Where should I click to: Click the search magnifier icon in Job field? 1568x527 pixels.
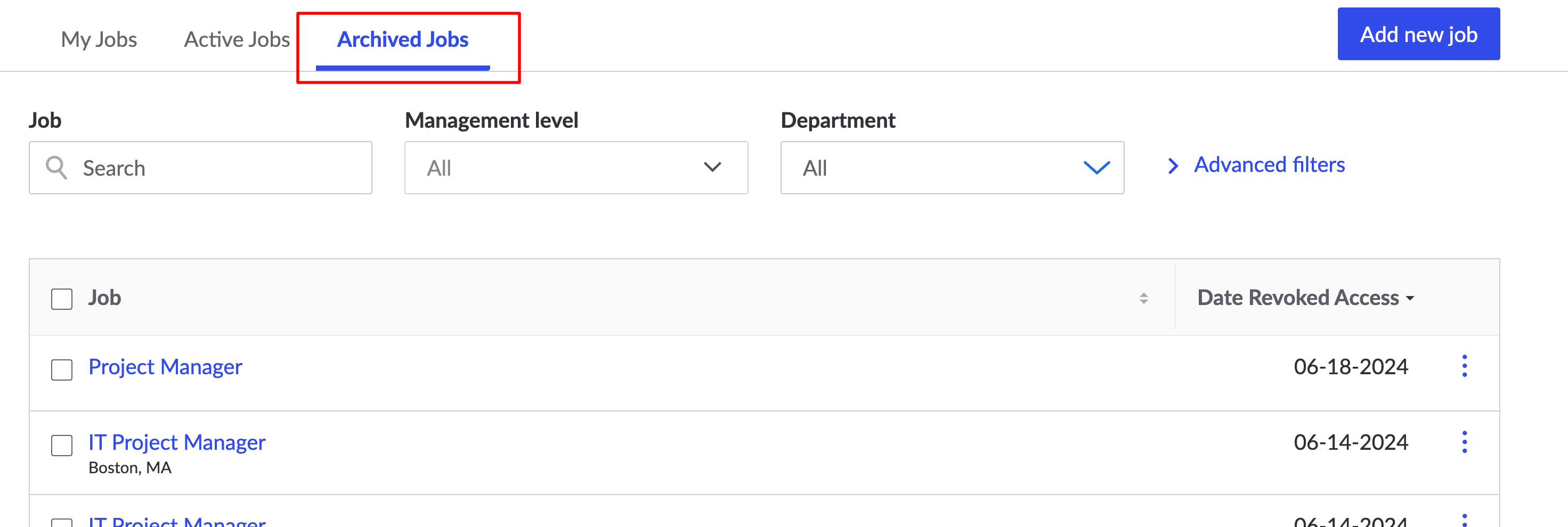tap(56, 167)
